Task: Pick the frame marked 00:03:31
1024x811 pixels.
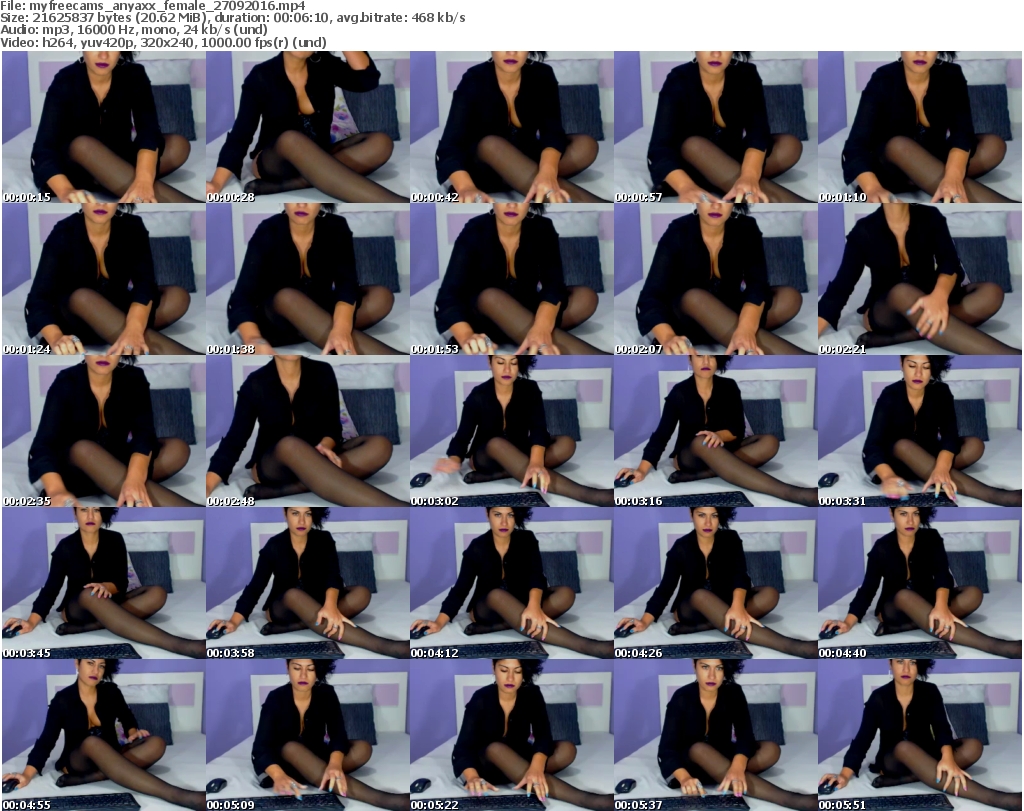Action: pyautogui.click(x=920, y=431)
